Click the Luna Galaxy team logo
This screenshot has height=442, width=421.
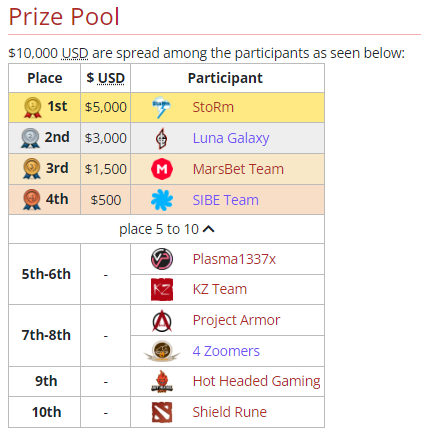[x=162, y=138]
